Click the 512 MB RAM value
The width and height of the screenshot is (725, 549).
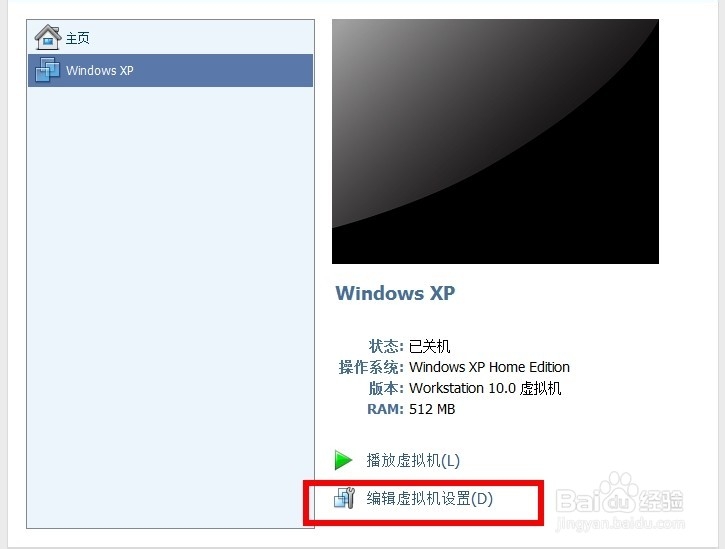coord(432,409)
